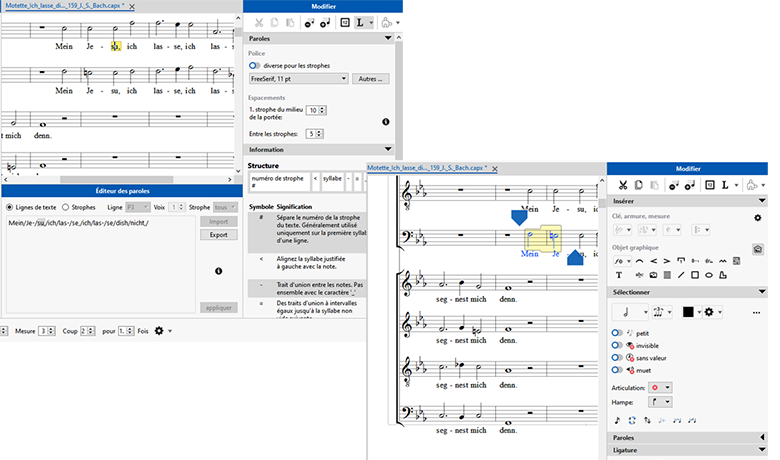
Task: Insert a crescendo hairpin graphic object
Action: (x=653, y=261)
